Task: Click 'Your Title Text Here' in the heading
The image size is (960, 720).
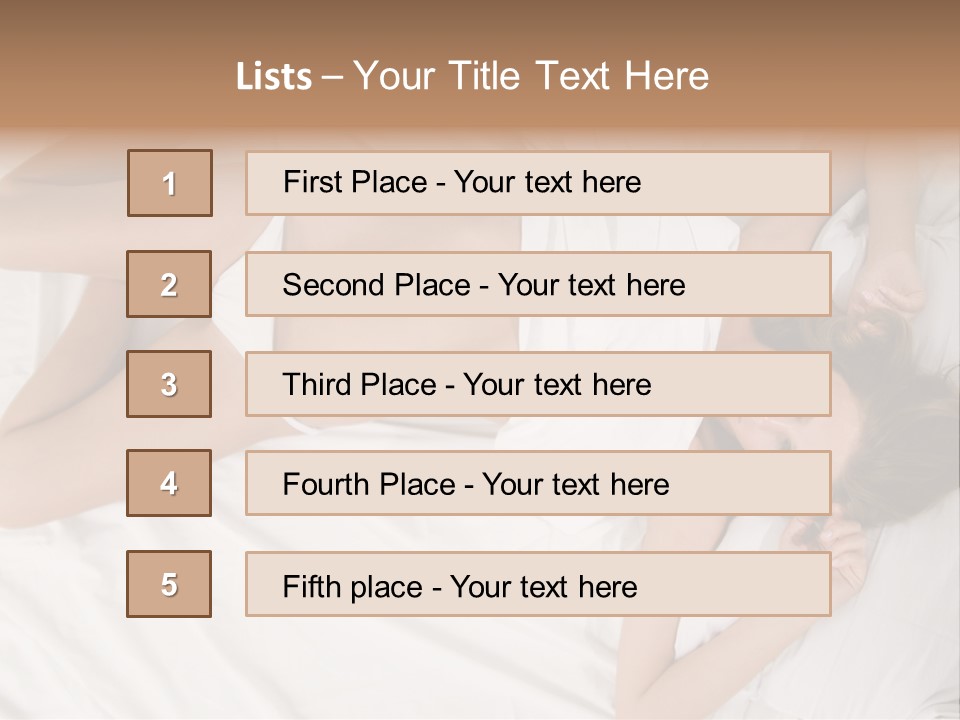Action: coord(531,76)
